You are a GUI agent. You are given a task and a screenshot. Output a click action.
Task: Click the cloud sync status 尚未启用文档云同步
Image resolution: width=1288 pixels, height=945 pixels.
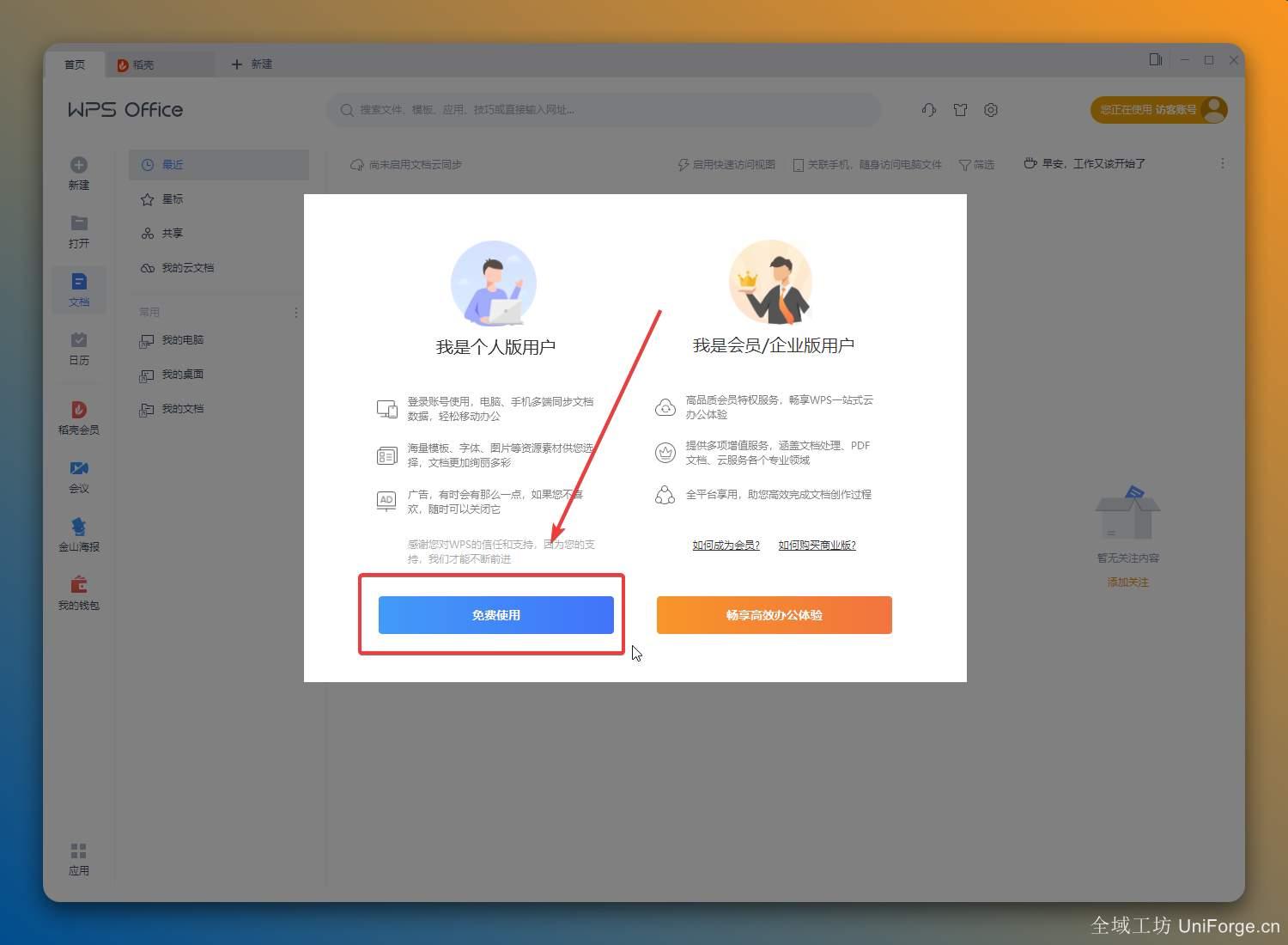405,164
